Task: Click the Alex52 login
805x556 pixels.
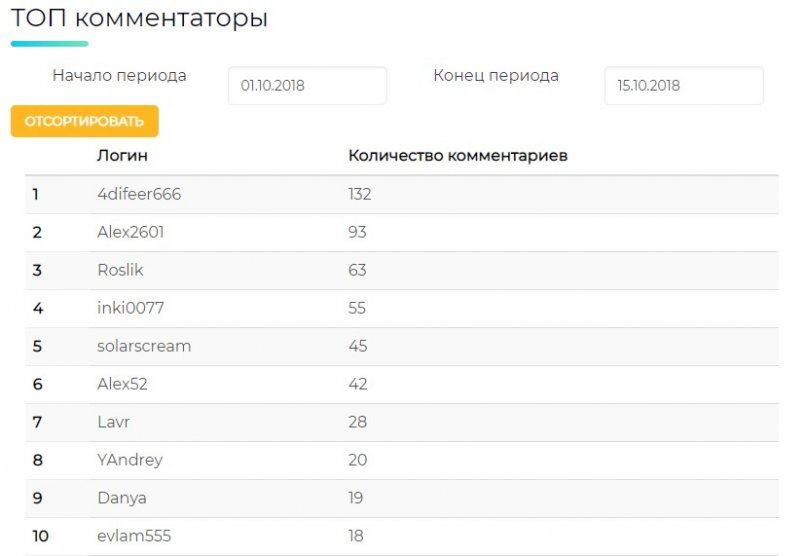Action: click(122, 384)
